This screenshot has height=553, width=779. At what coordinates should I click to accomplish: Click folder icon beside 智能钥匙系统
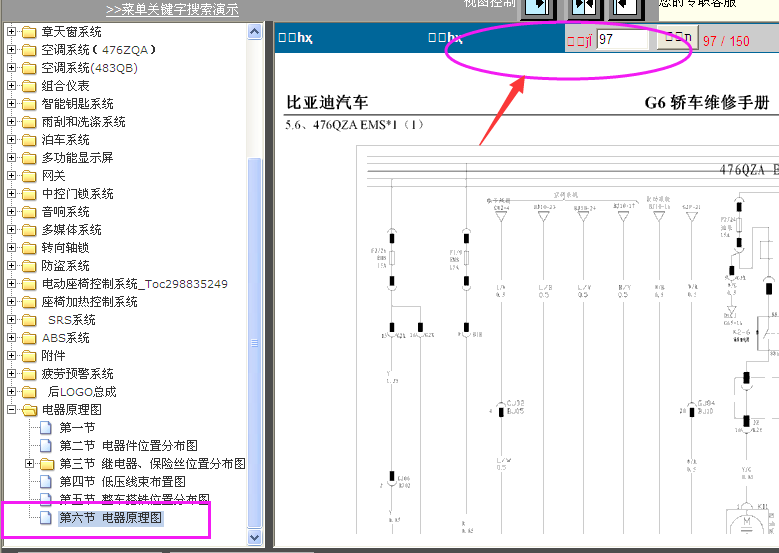29,104
